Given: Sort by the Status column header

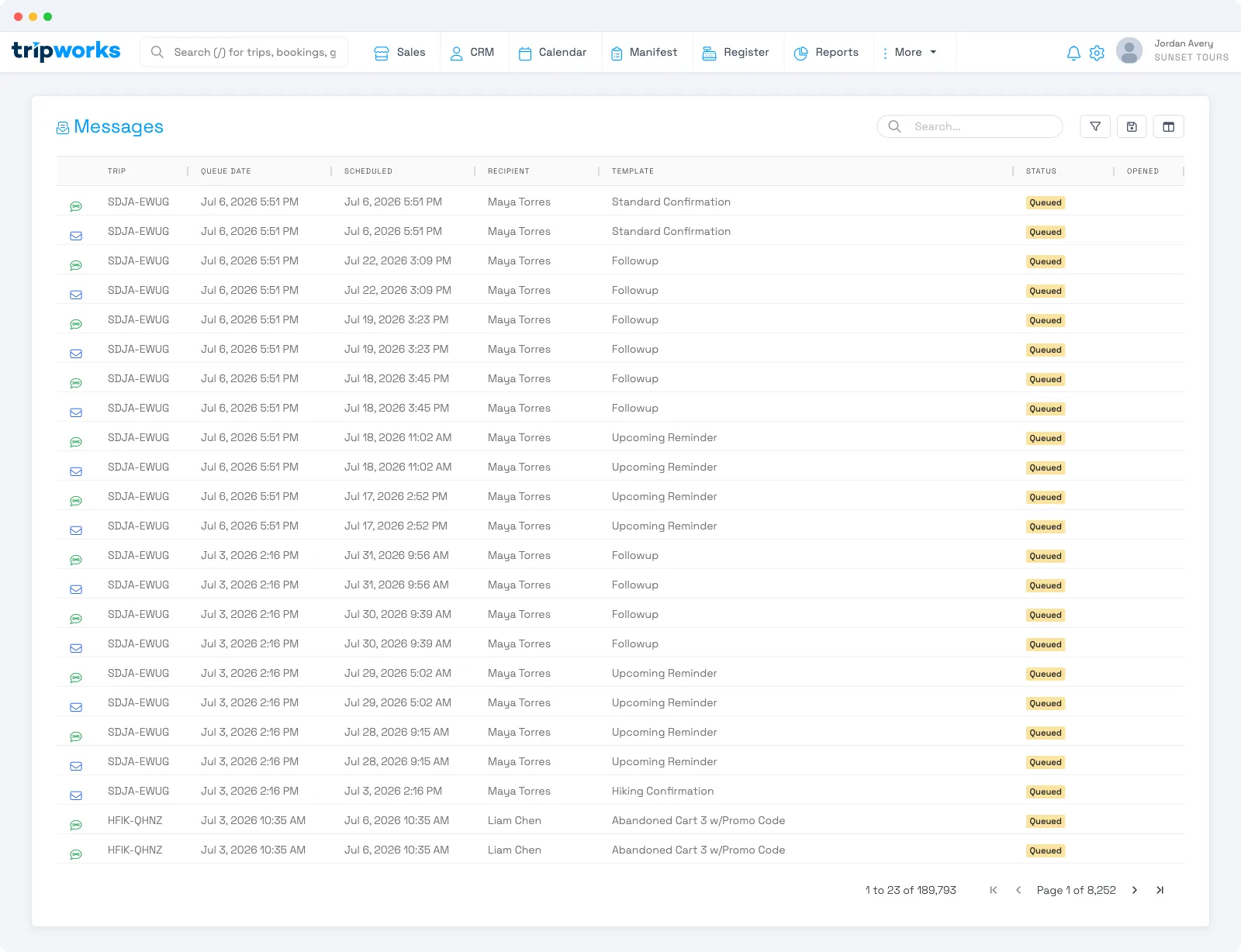Looking at the screenshot, I should click(x=1041, y=171).
